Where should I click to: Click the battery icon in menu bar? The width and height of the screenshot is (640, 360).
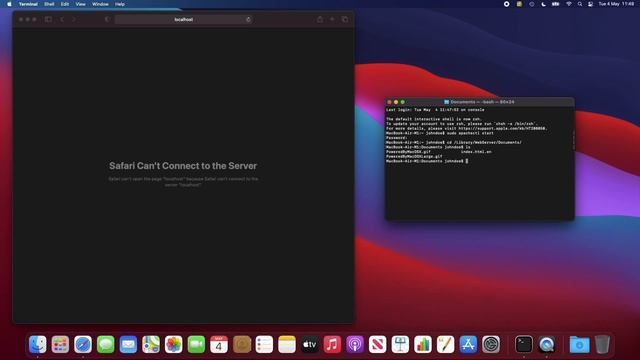click(x=556, y=4)
